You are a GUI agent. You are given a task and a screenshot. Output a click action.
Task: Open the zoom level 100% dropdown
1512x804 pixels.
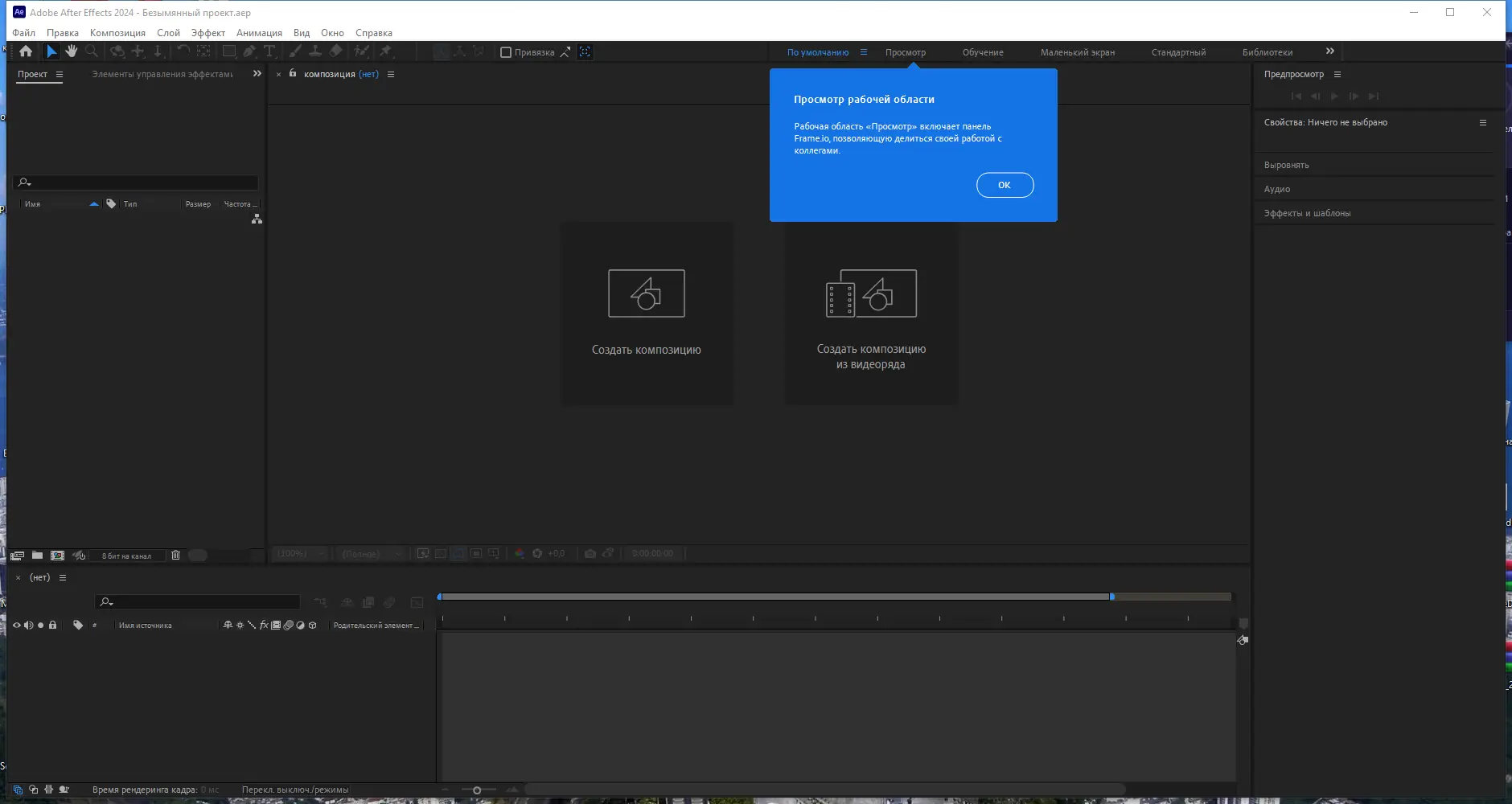pos(302,553)
